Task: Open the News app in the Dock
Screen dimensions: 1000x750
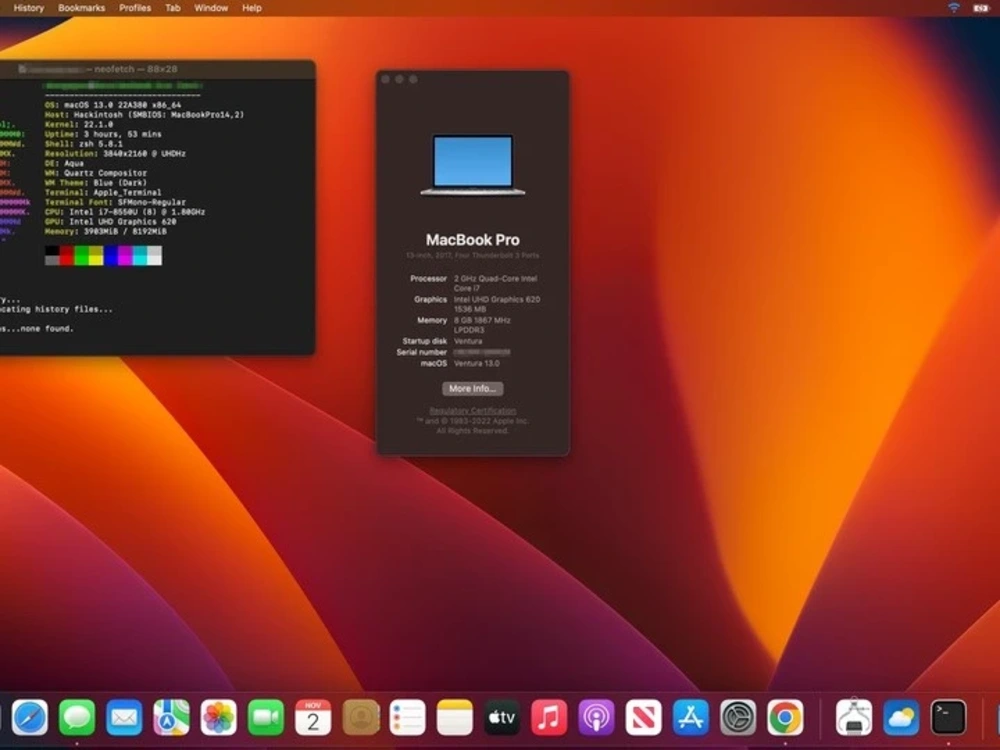Action: (643, 717)
